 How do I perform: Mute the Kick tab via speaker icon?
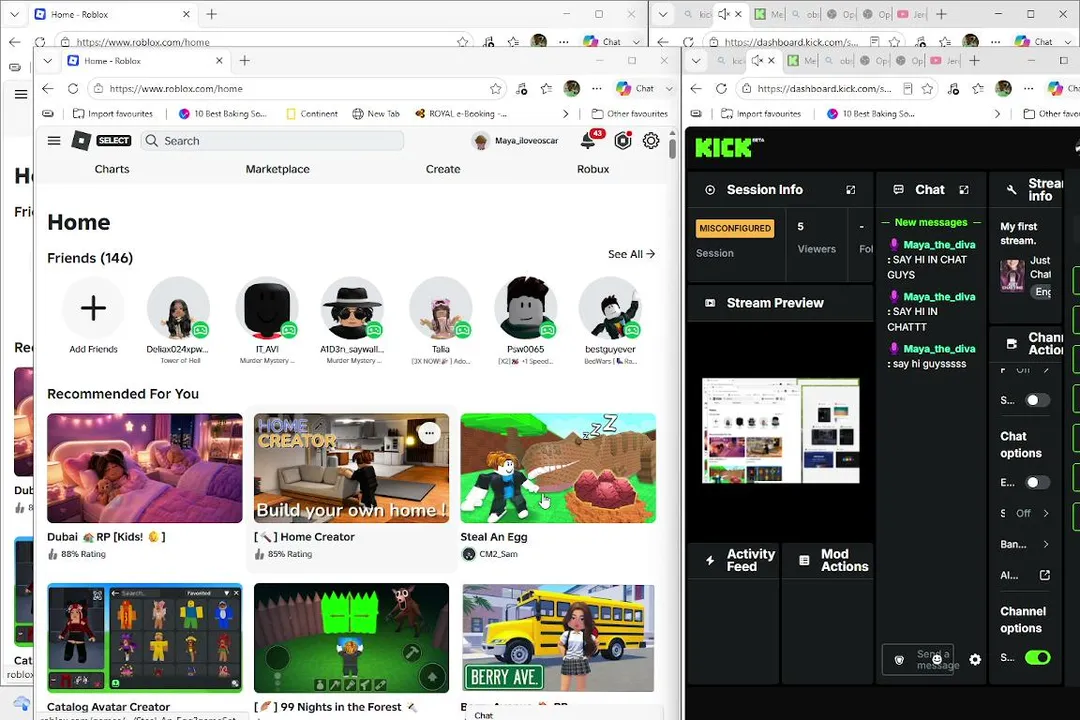756,61
